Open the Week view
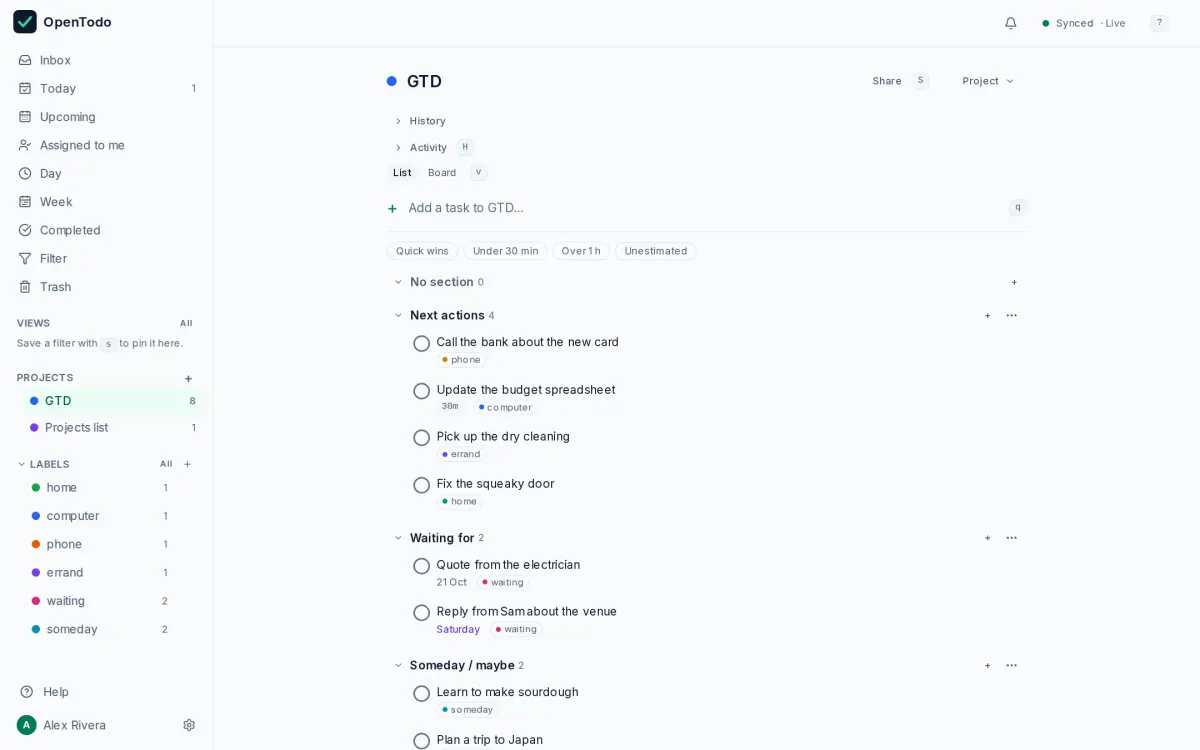The height and width of the screenshot is (750, 1200). click(x=106, y=202)
